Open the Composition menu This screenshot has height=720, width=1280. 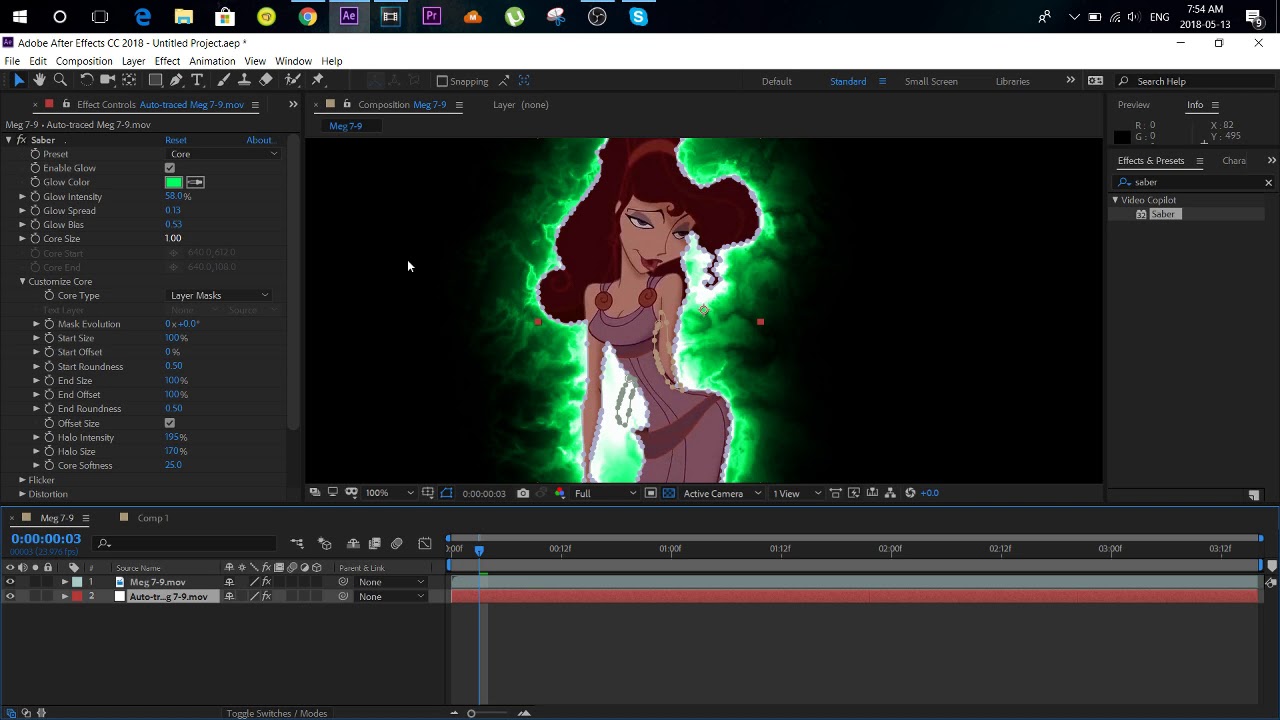click(84, 61)
